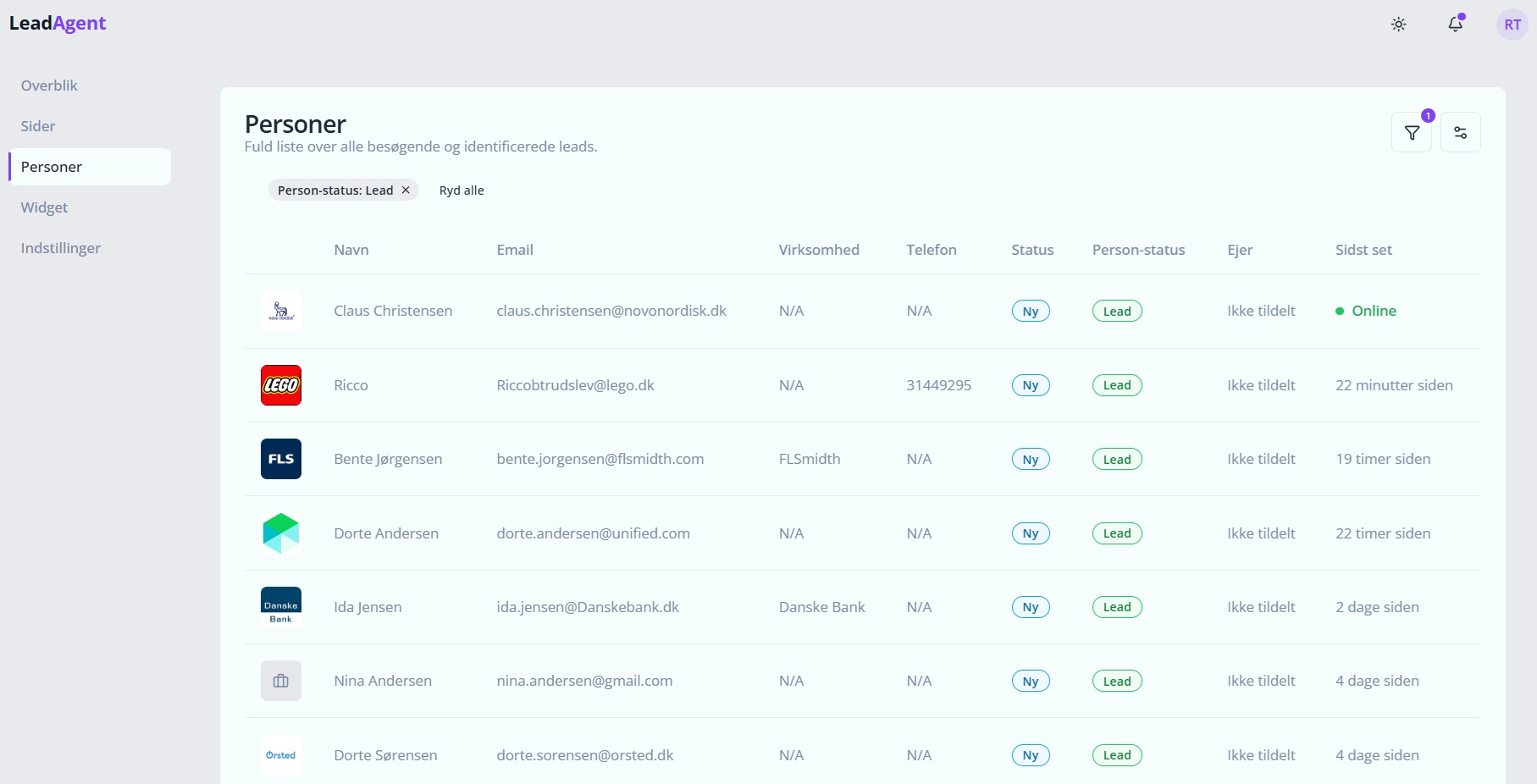Open Indstillinger in sidebar
Screen dimensions: 1537x784
click(61, 248)
